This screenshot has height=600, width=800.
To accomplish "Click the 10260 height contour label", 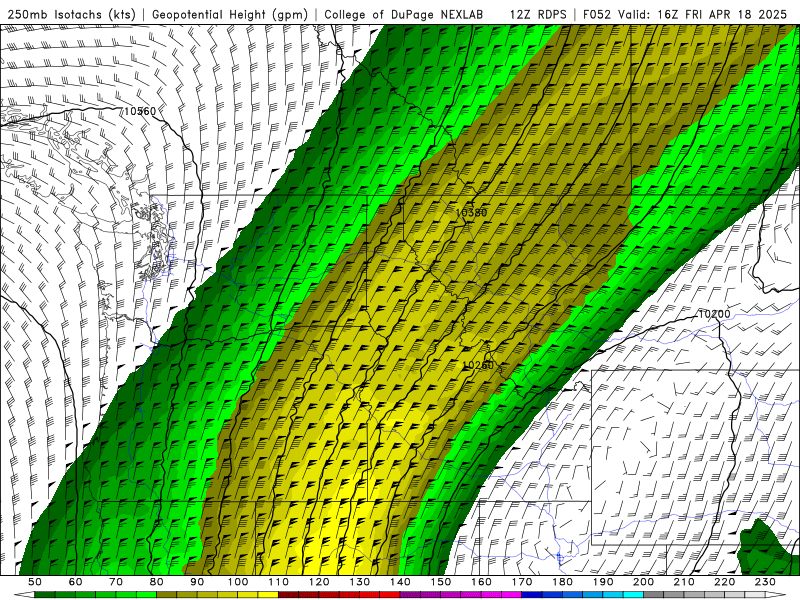I will pyautogui.click(x=478, y=365).
